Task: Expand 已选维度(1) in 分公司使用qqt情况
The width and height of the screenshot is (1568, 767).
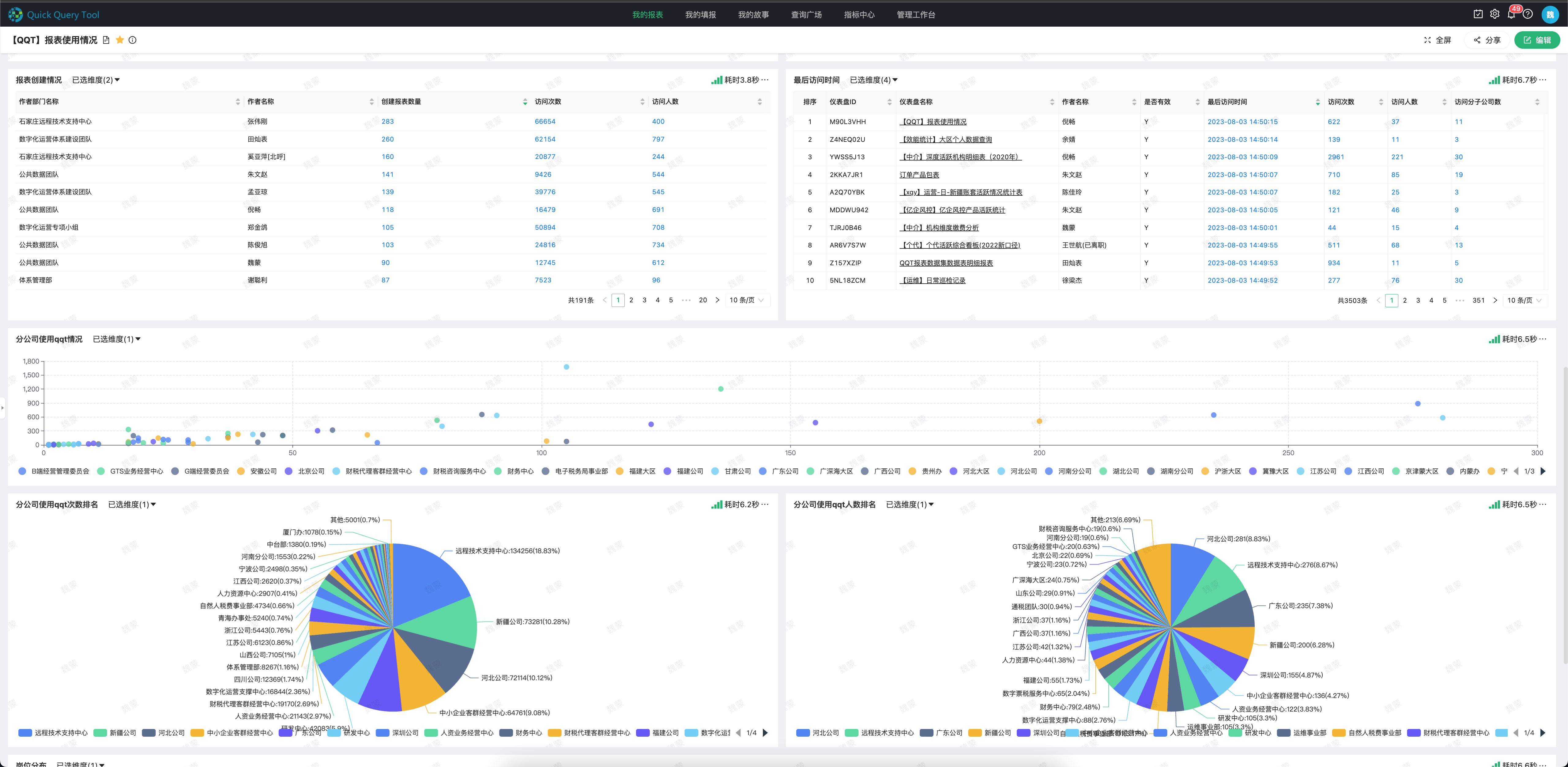Action: coord(116,339)
